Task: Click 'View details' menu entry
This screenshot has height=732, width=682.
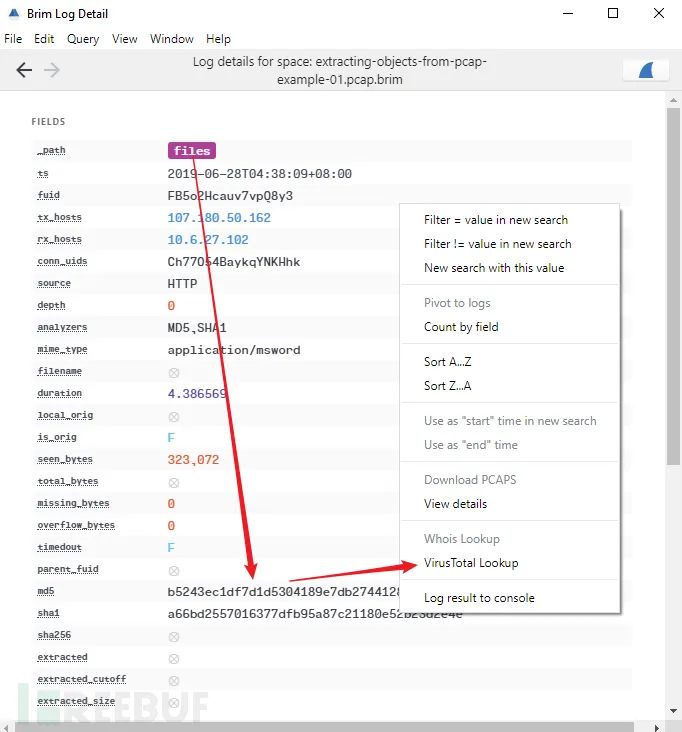Action: click(x=455, y=504)
